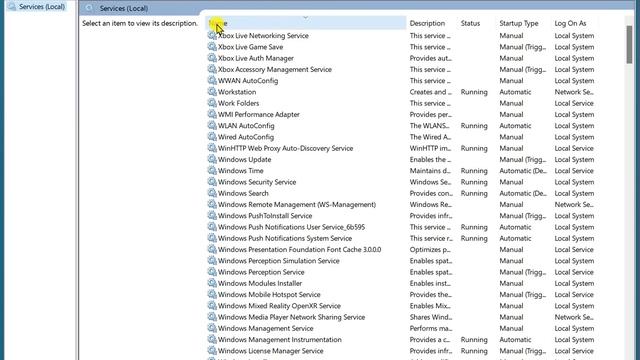Screen dimensions: 640x360
Task: Click Running status of WLAN AutoConfig row
Action: pyautogui.click(x=474, y=126)
